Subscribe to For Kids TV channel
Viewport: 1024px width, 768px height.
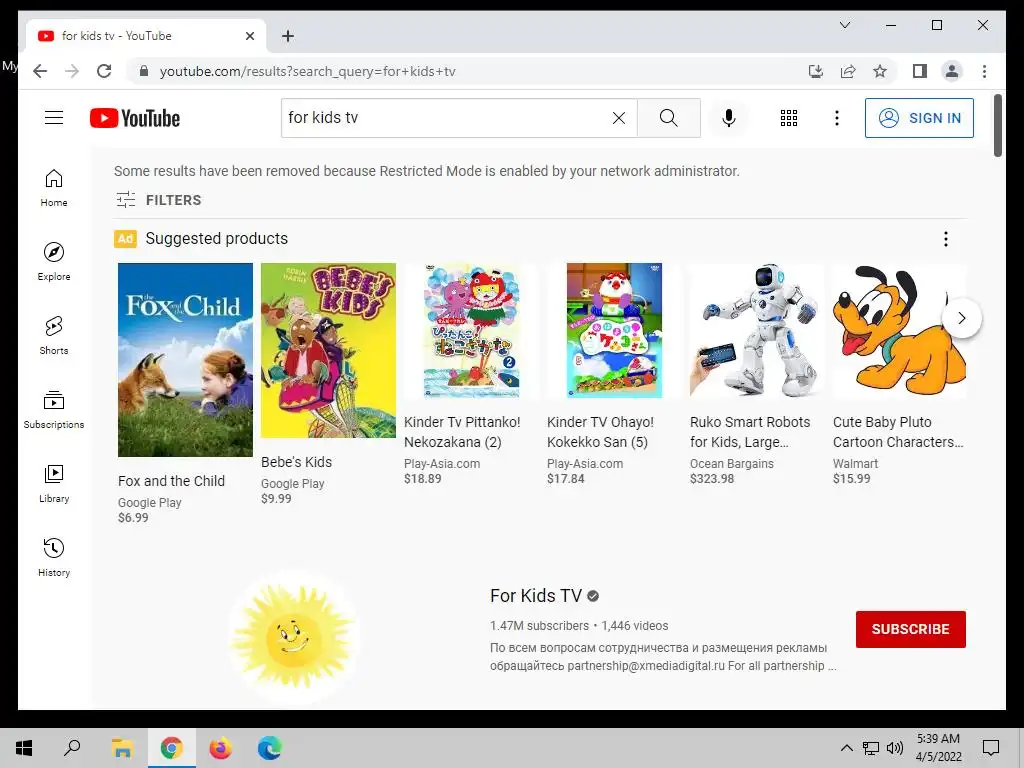(910, 629)
